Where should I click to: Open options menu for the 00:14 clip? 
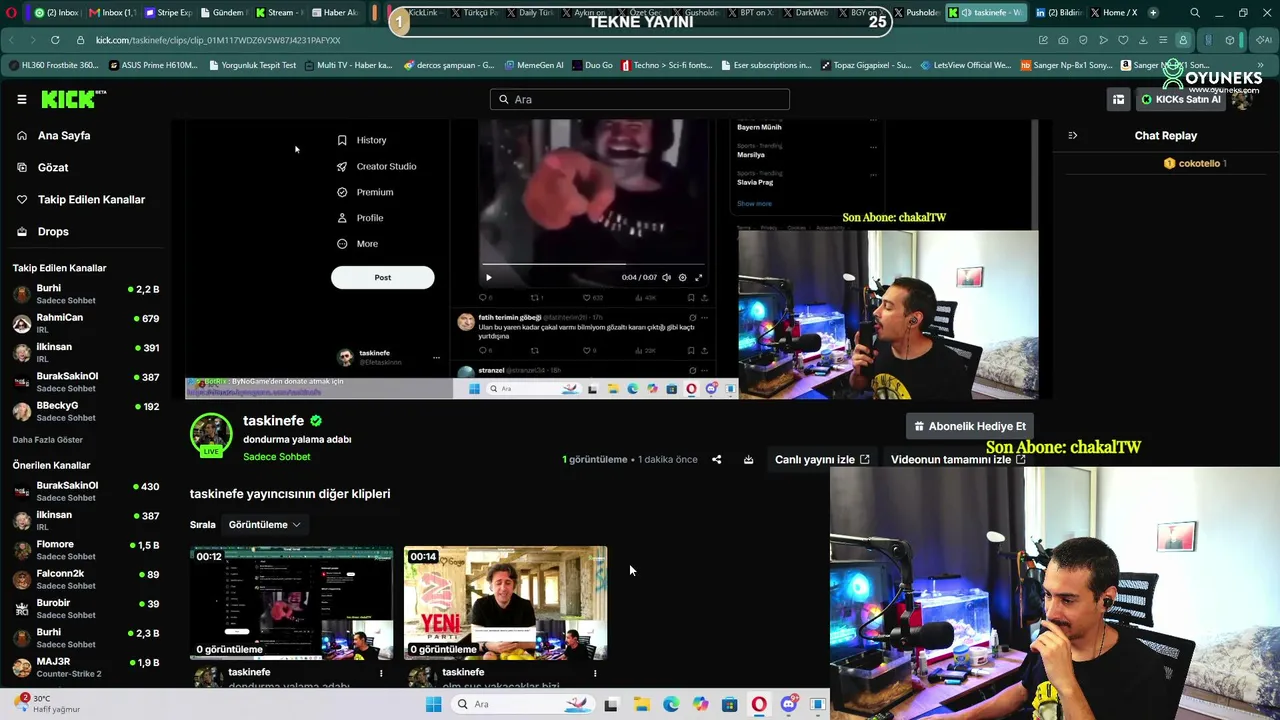595,674
